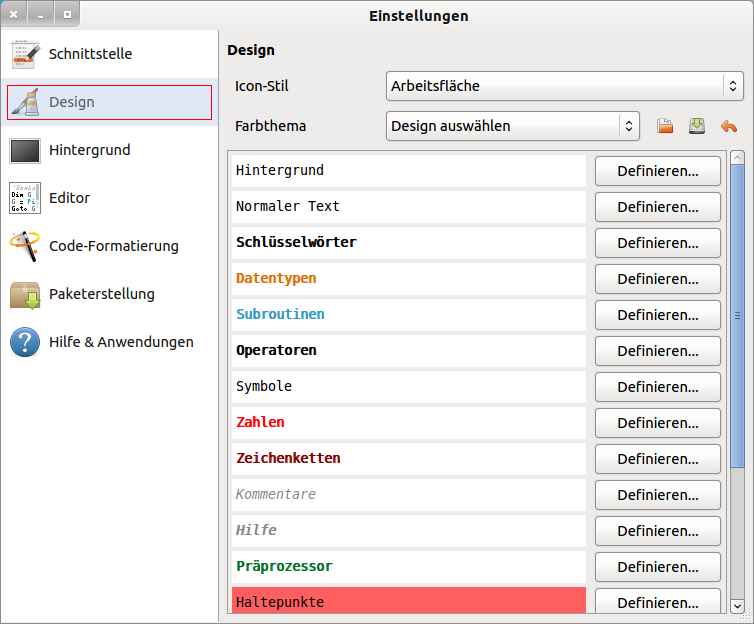Click the Editor code icon

25,198
